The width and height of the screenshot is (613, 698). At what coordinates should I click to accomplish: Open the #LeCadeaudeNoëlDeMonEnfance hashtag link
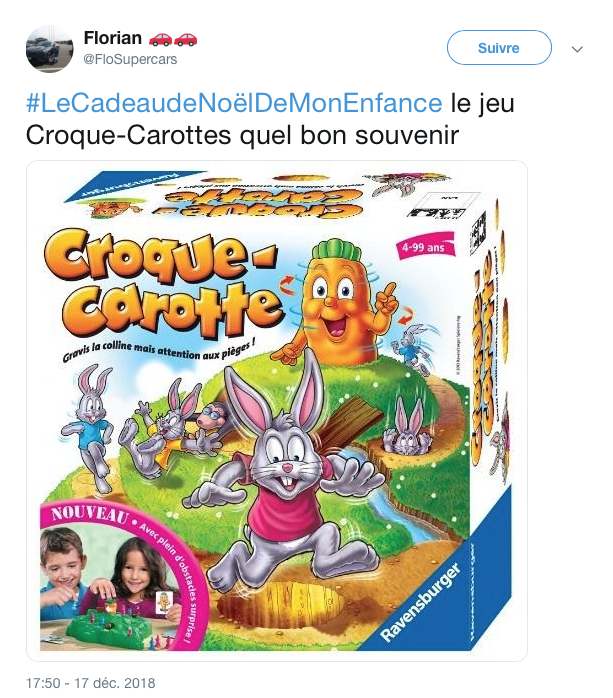click(x=234, y=103)
